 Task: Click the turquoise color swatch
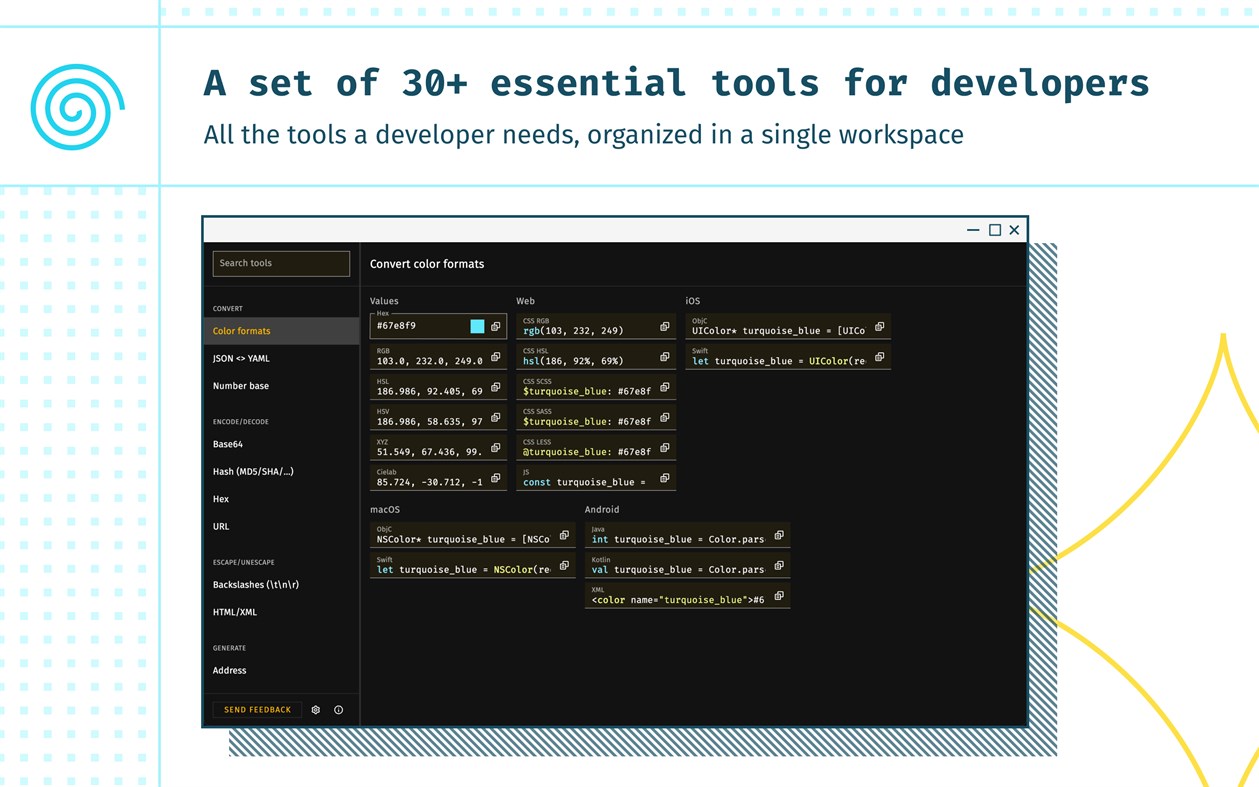[x=475, y=325]
